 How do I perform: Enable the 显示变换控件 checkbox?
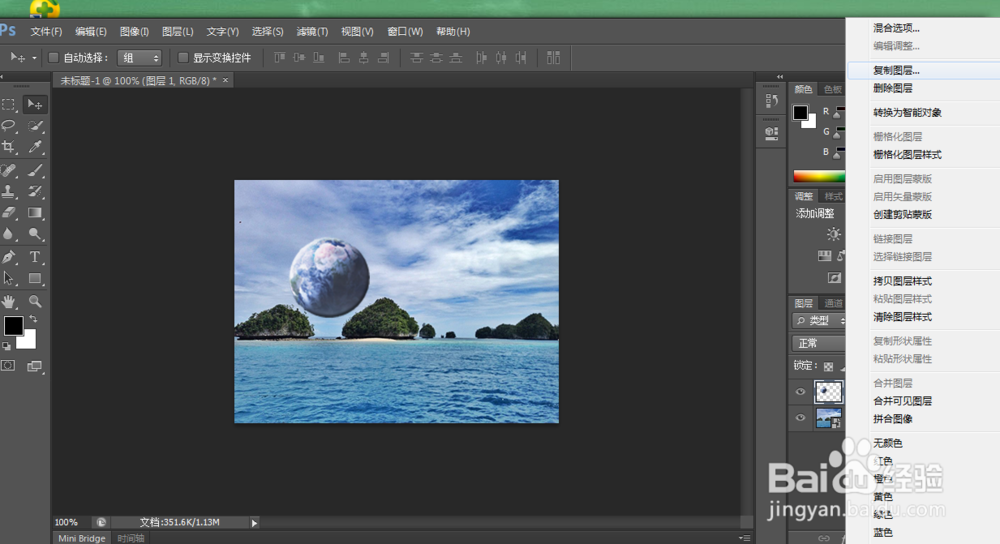183,58
